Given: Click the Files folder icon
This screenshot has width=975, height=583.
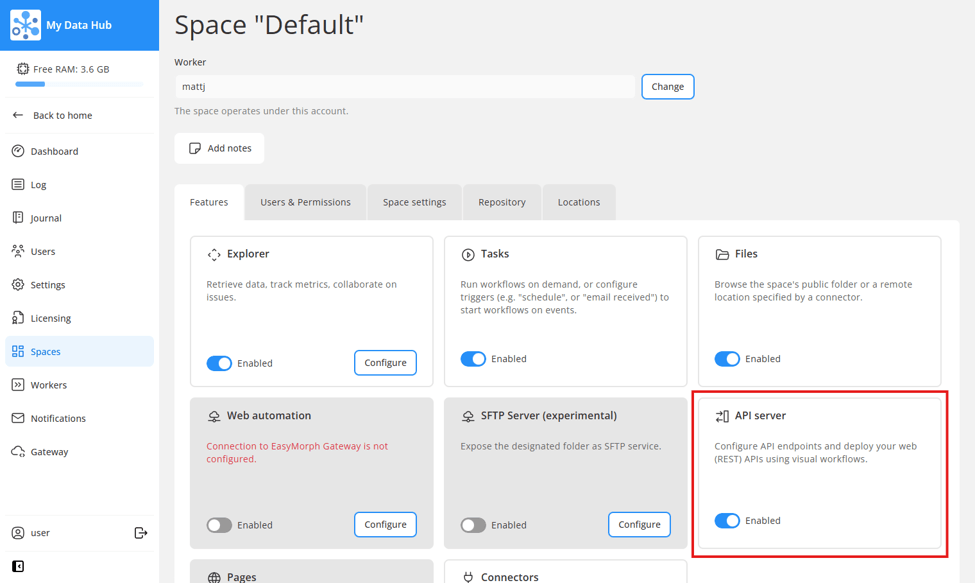Looking at the screenshot, I should tap(722, 254).
